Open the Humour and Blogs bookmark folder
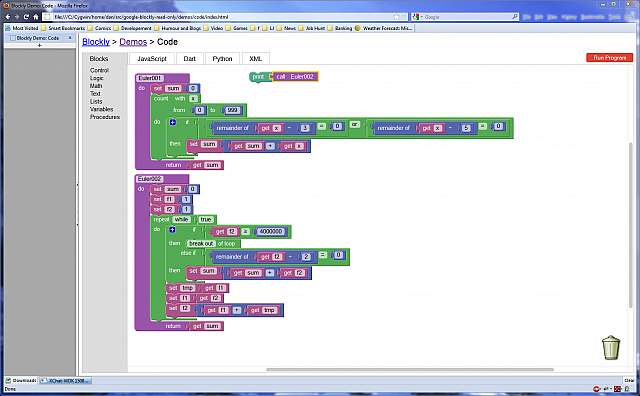 click(x=178, y=28)
